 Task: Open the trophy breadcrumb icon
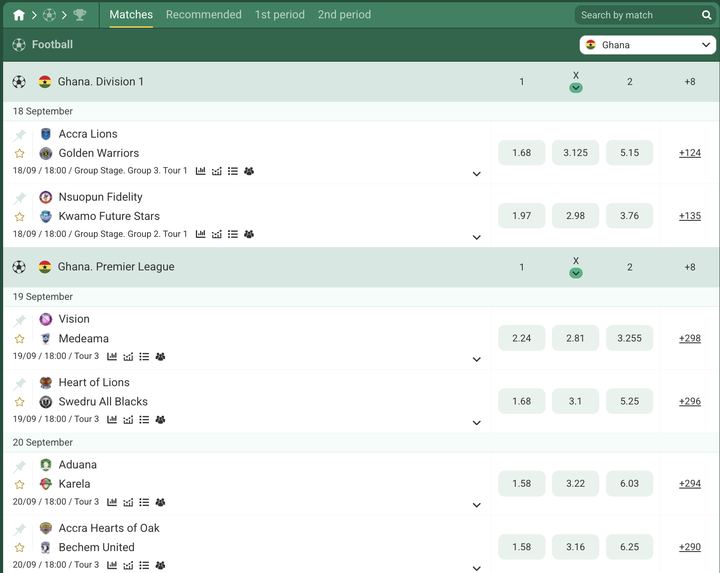tap(79, 15)
